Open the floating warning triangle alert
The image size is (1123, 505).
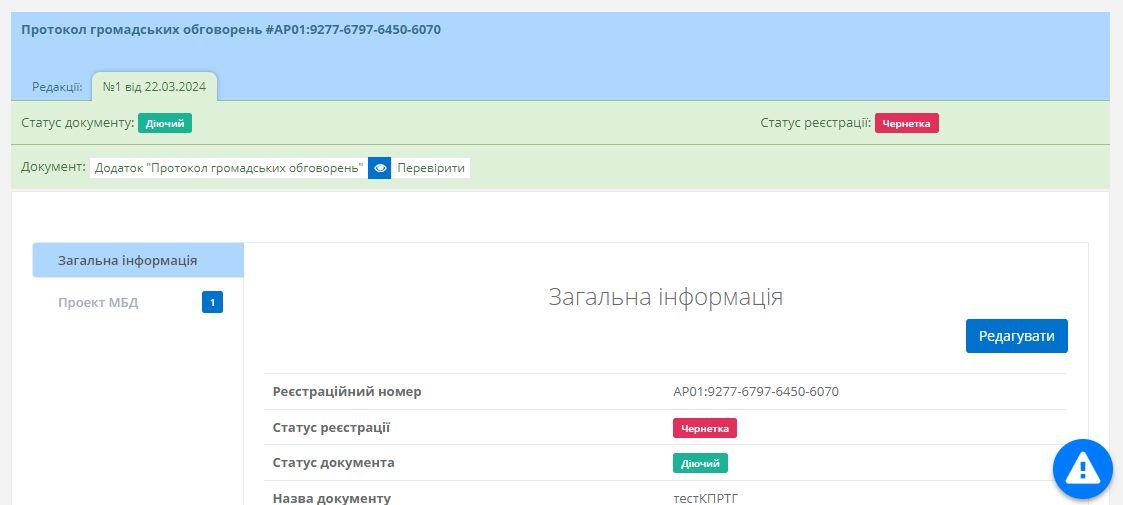pos(1082,468)
